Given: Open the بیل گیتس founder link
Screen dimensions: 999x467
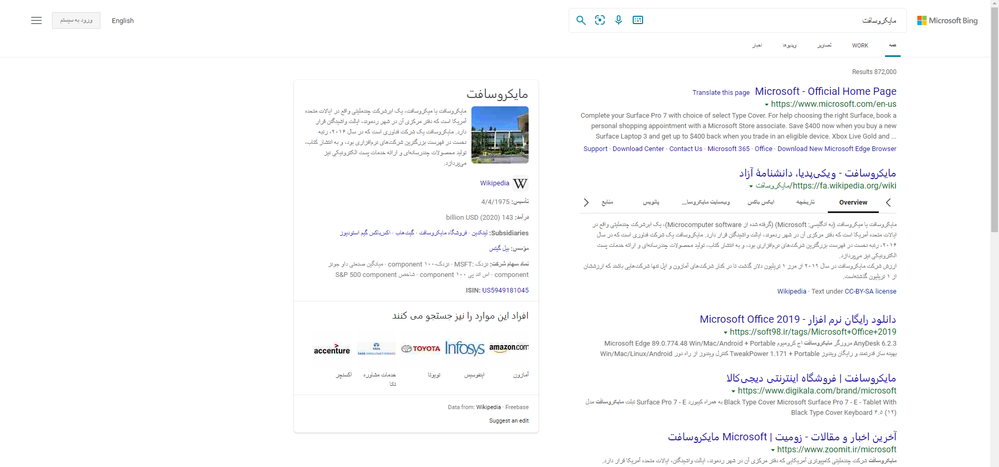Looking at the screenshot, I should 499,248.
